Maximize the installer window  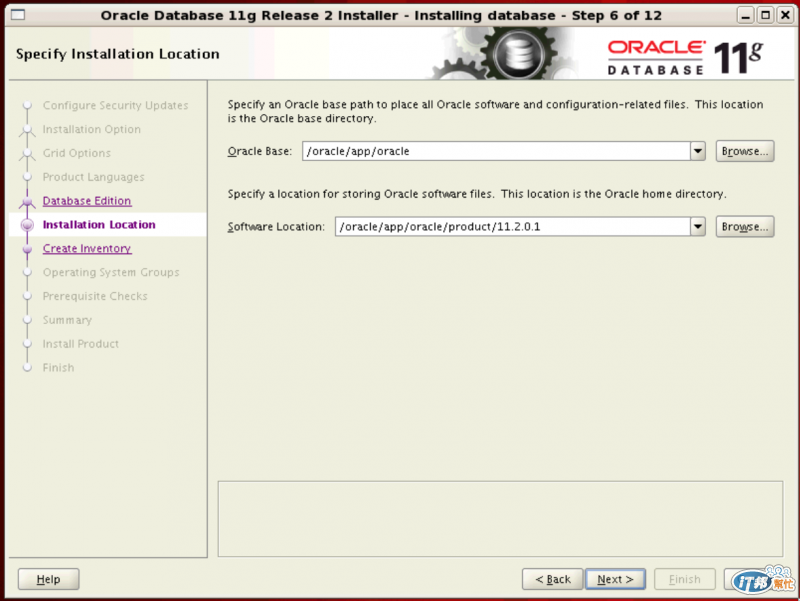coord(765,15)
